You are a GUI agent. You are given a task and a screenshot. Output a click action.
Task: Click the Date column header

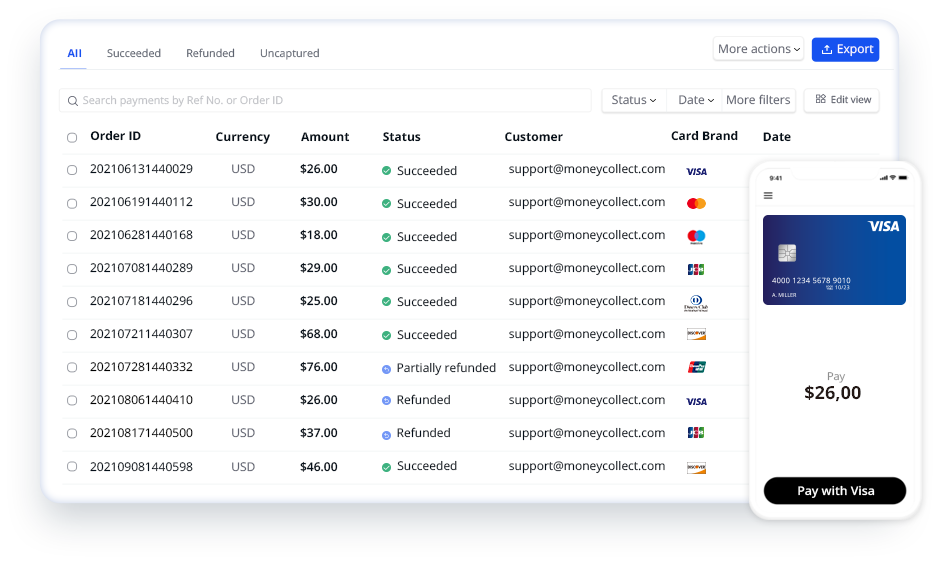pos(777,137)
